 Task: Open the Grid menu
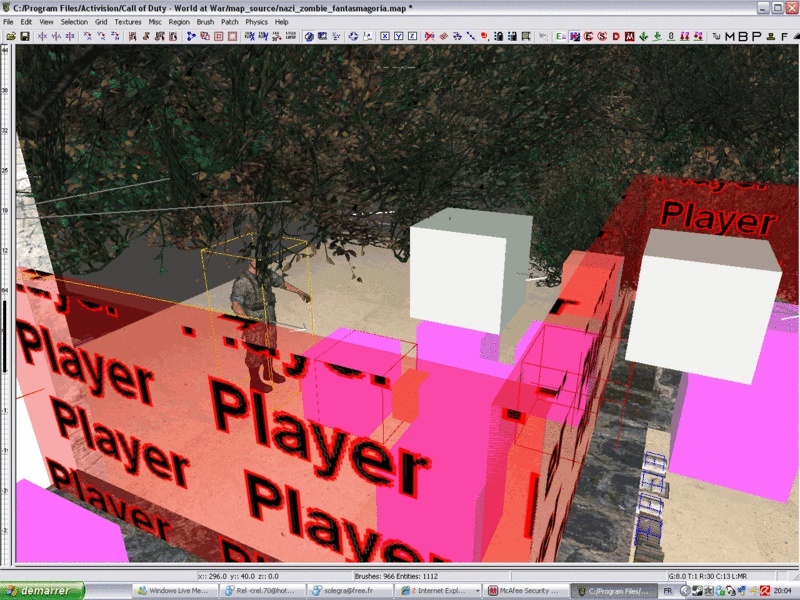(x=101, y=22)
